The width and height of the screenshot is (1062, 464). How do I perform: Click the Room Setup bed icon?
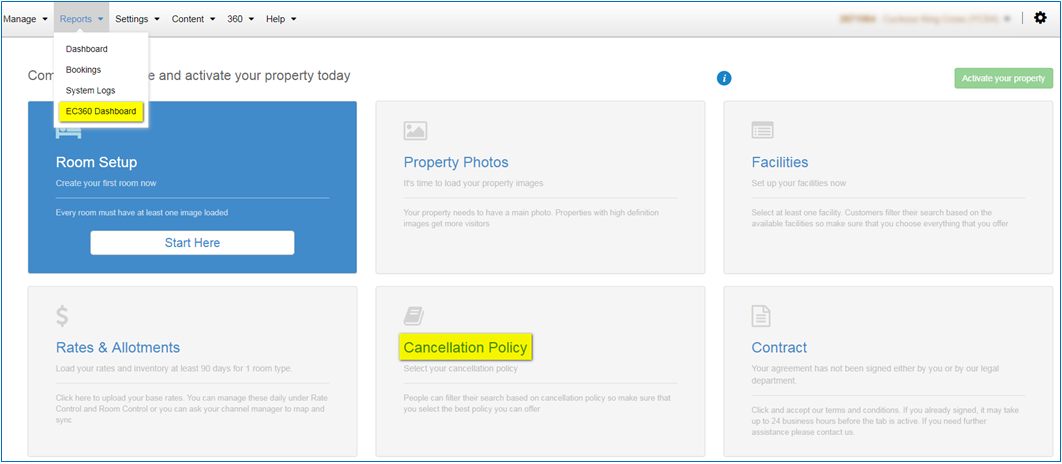pyautogui.click(x=69, y=132)
